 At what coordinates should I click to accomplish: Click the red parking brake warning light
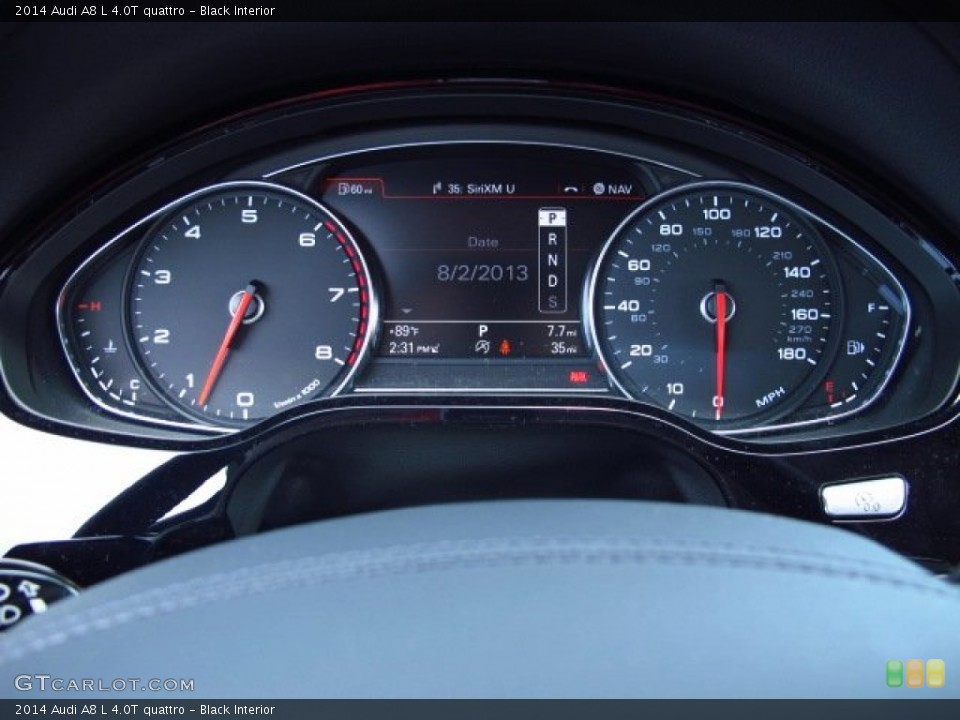pyautogui.click(x=578, y=377)
